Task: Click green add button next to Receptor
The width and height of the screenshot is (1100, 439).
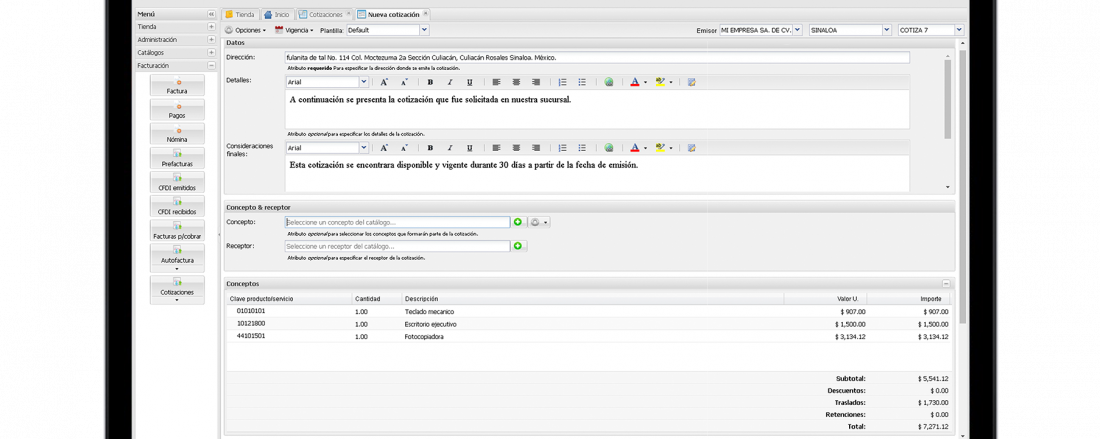Action: (518, 246)
